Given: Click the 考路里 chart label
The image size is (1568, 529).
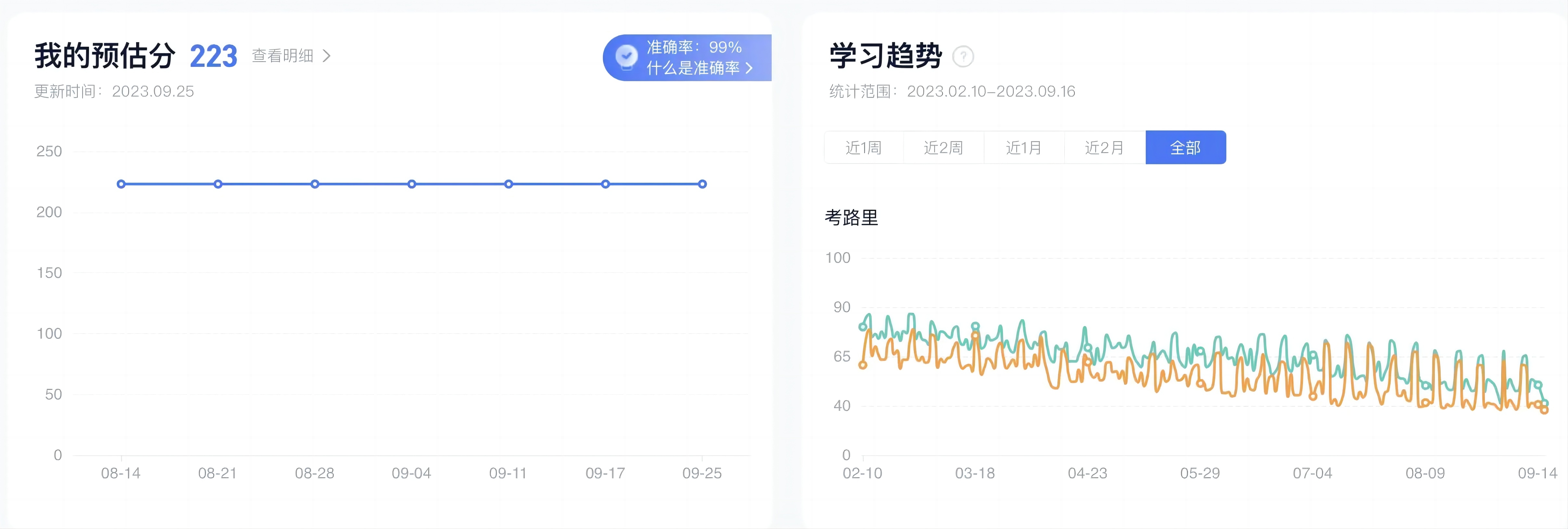Looking at the screenshot, I should coord(852,218).
